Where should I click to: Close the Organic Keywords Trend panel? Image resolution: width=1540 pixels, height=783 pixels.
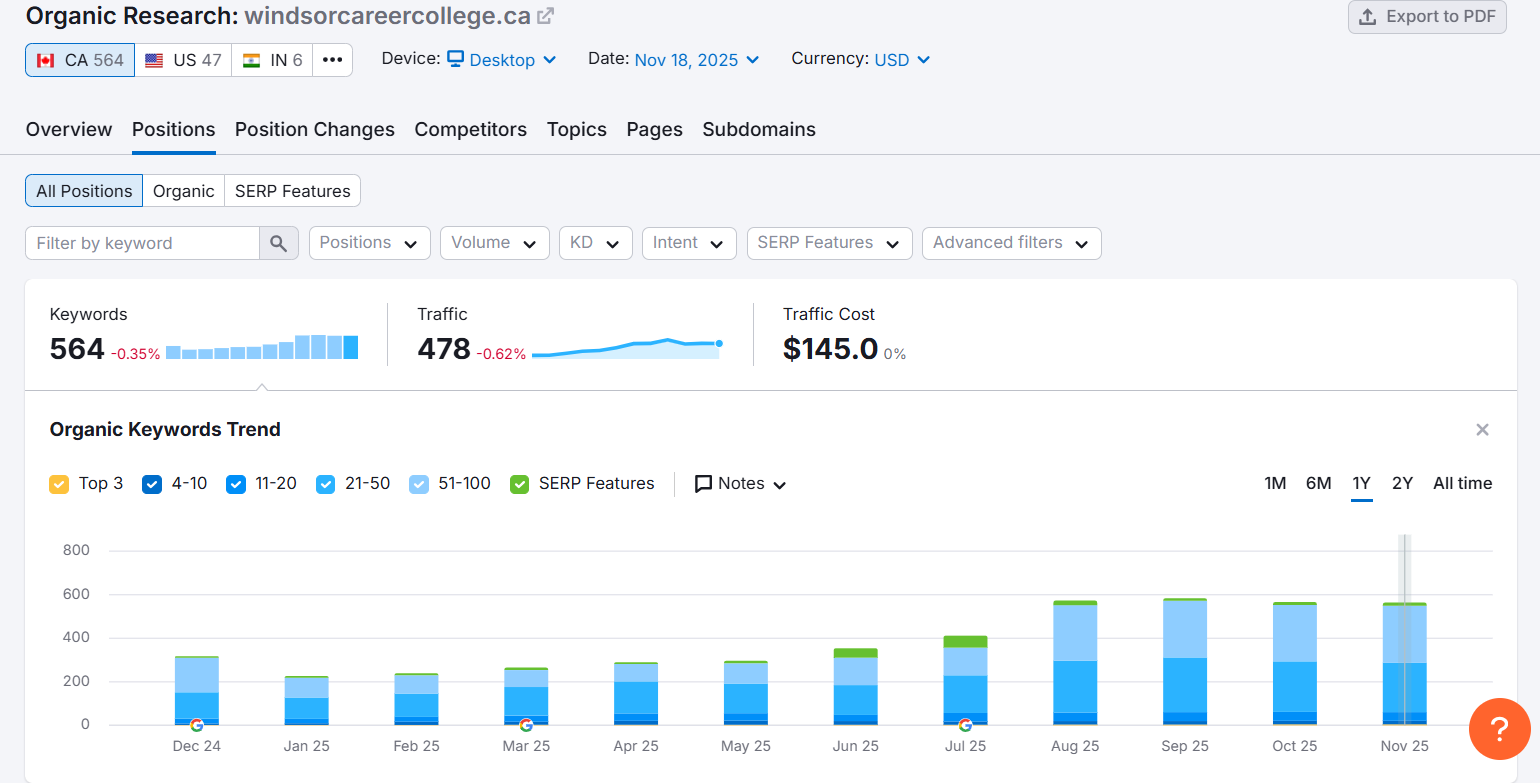click(1482, 430)
